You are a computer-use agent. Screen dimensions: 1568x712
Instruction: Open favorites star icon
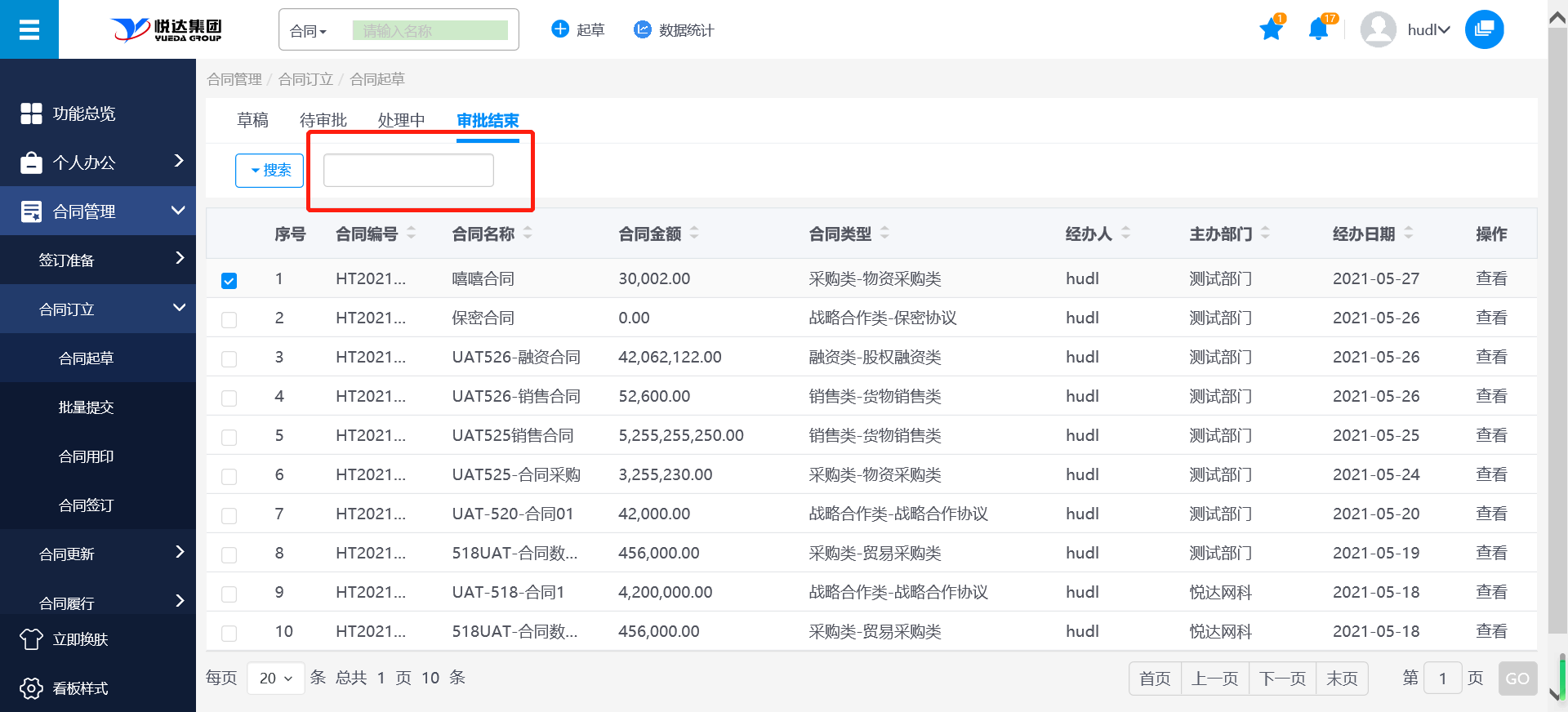(x=1271, y=30)
